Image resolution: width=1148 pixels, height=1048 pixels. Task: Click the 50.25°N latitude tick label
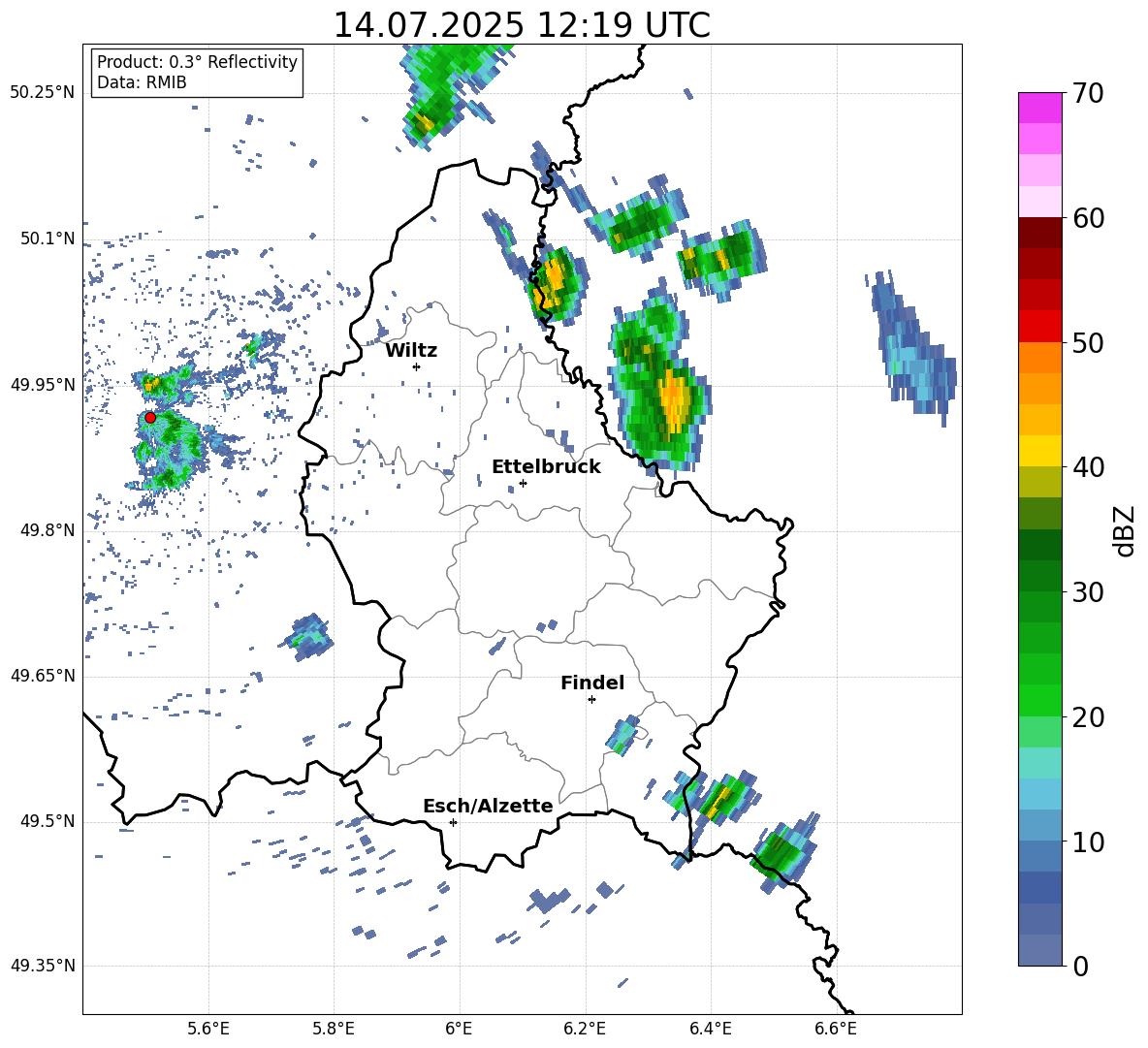click(43, 93)
